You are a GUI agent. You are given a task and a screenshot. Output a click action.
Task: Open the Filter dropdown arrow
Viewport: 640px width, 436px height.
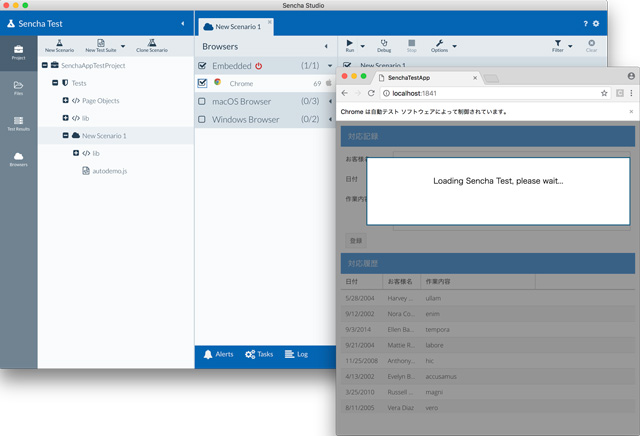[570, 46]
